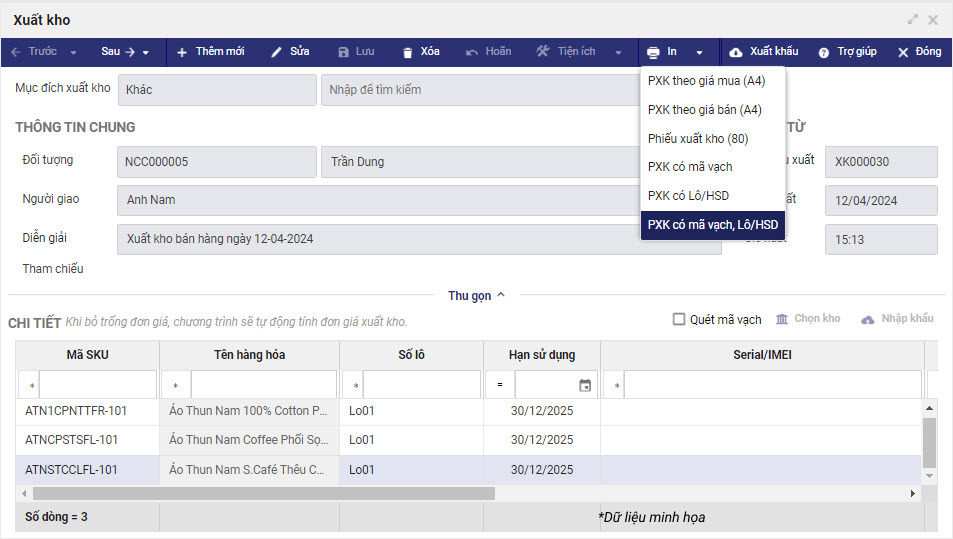This screenshot has height=539, width=953.
Task: Click the Đối tượng code field NCC000005
Action: [x=217, y=162]
